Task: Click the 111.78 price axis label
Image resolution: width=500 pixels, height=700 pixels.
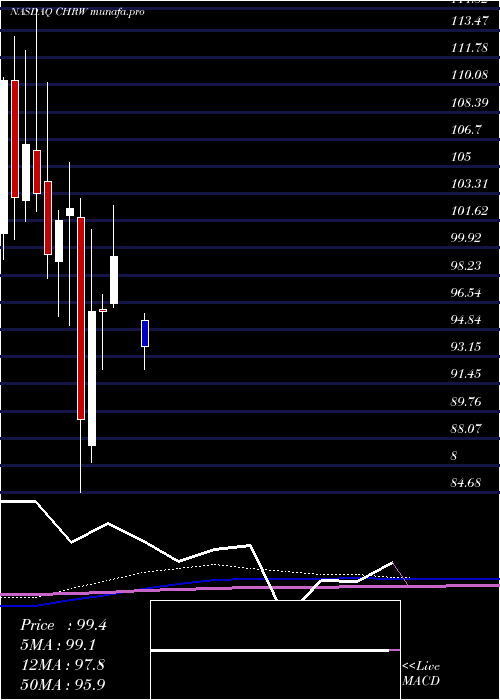Action: [x=469, y=48]
